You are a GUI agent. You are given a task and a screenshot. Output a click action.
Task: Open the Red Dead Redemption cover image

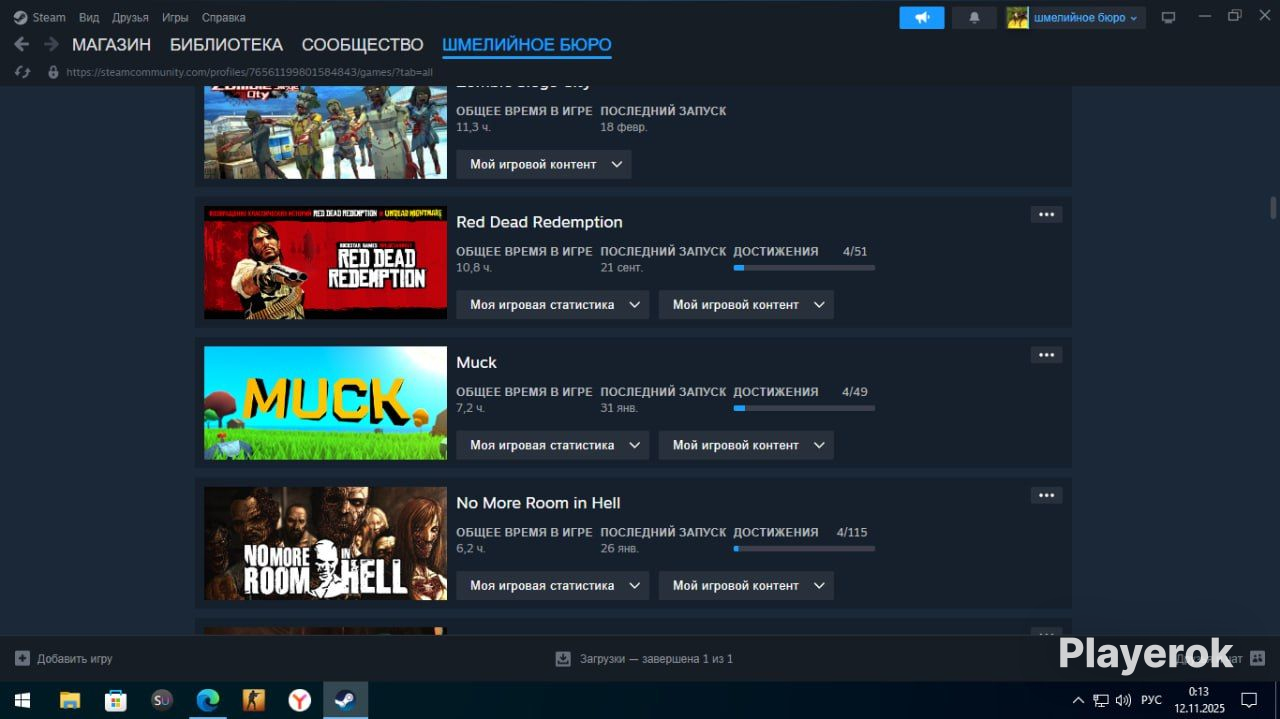click(325, 263)
